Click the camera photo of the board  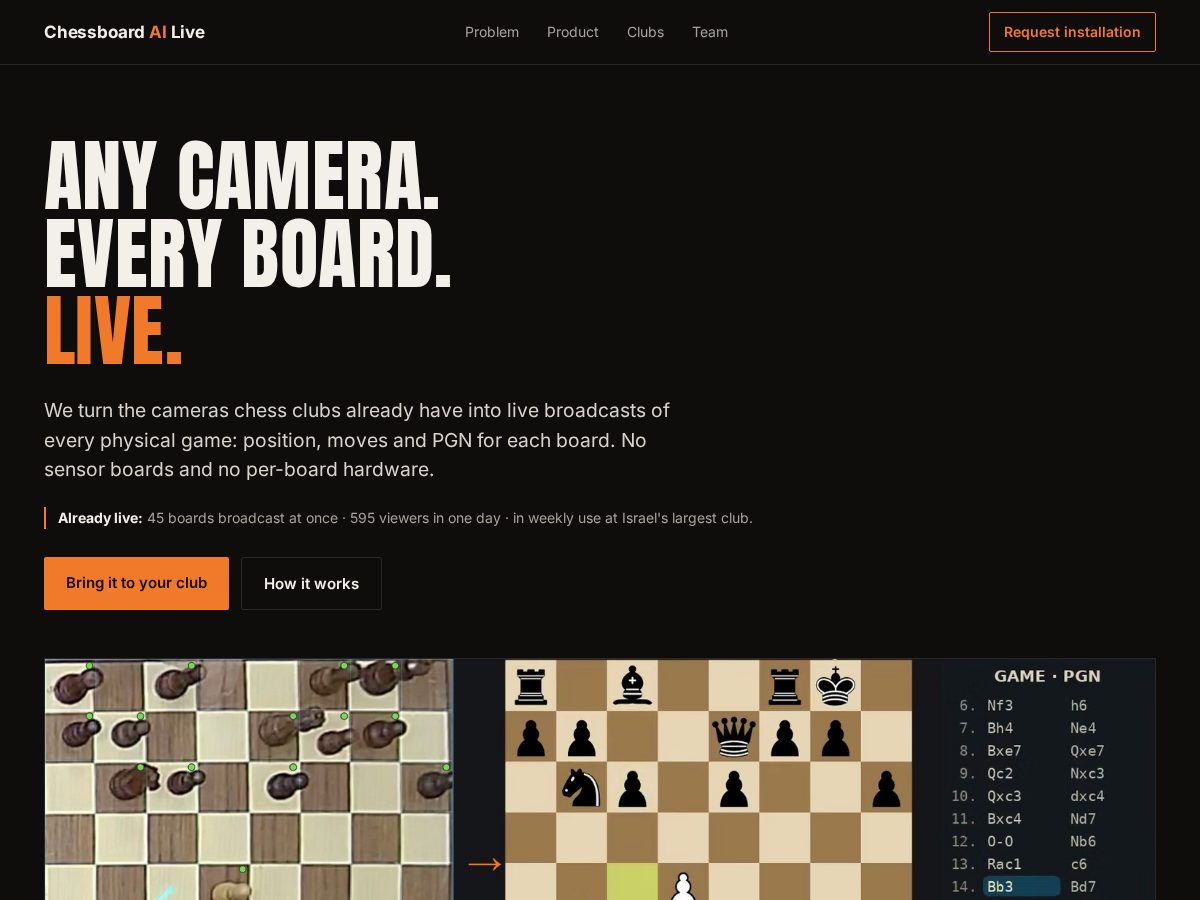(x=249, y=779)
